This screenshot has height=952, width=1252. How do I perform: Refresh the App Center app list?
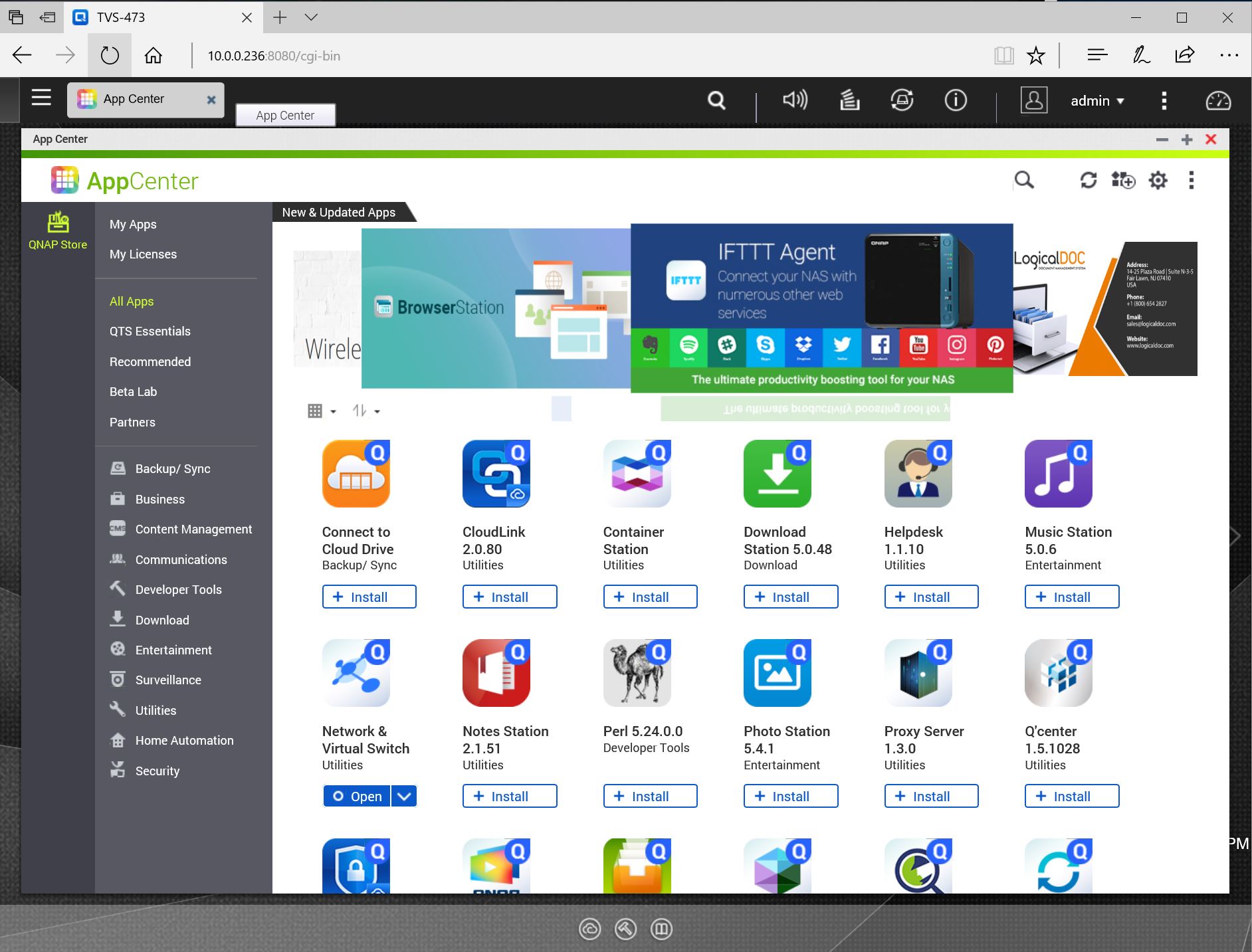coord(1088,180)
